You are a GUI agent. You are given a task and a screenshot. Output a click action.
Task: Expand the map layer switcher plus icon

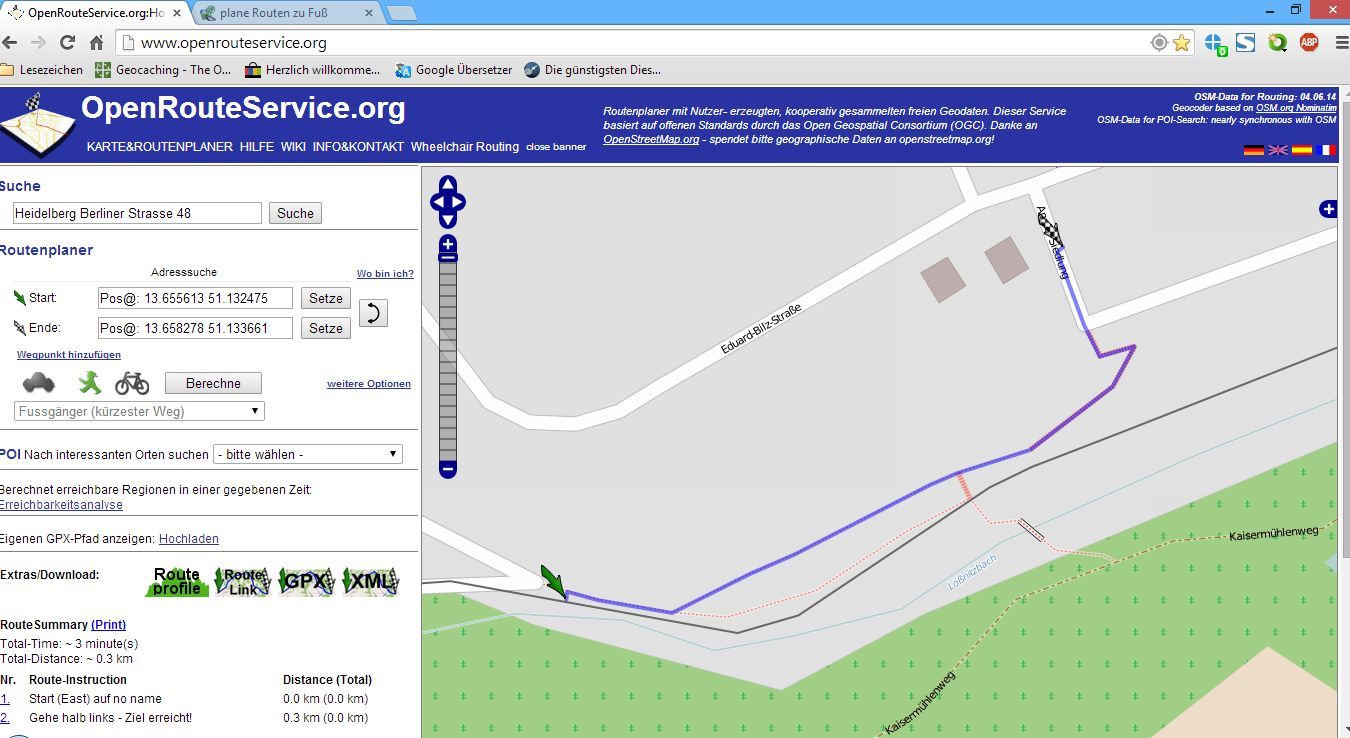point(1327,209)
